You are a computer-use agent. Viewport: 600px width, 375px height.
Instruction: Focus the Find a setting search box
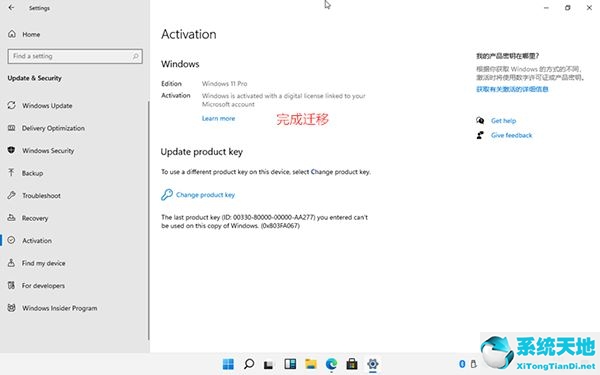75,56
